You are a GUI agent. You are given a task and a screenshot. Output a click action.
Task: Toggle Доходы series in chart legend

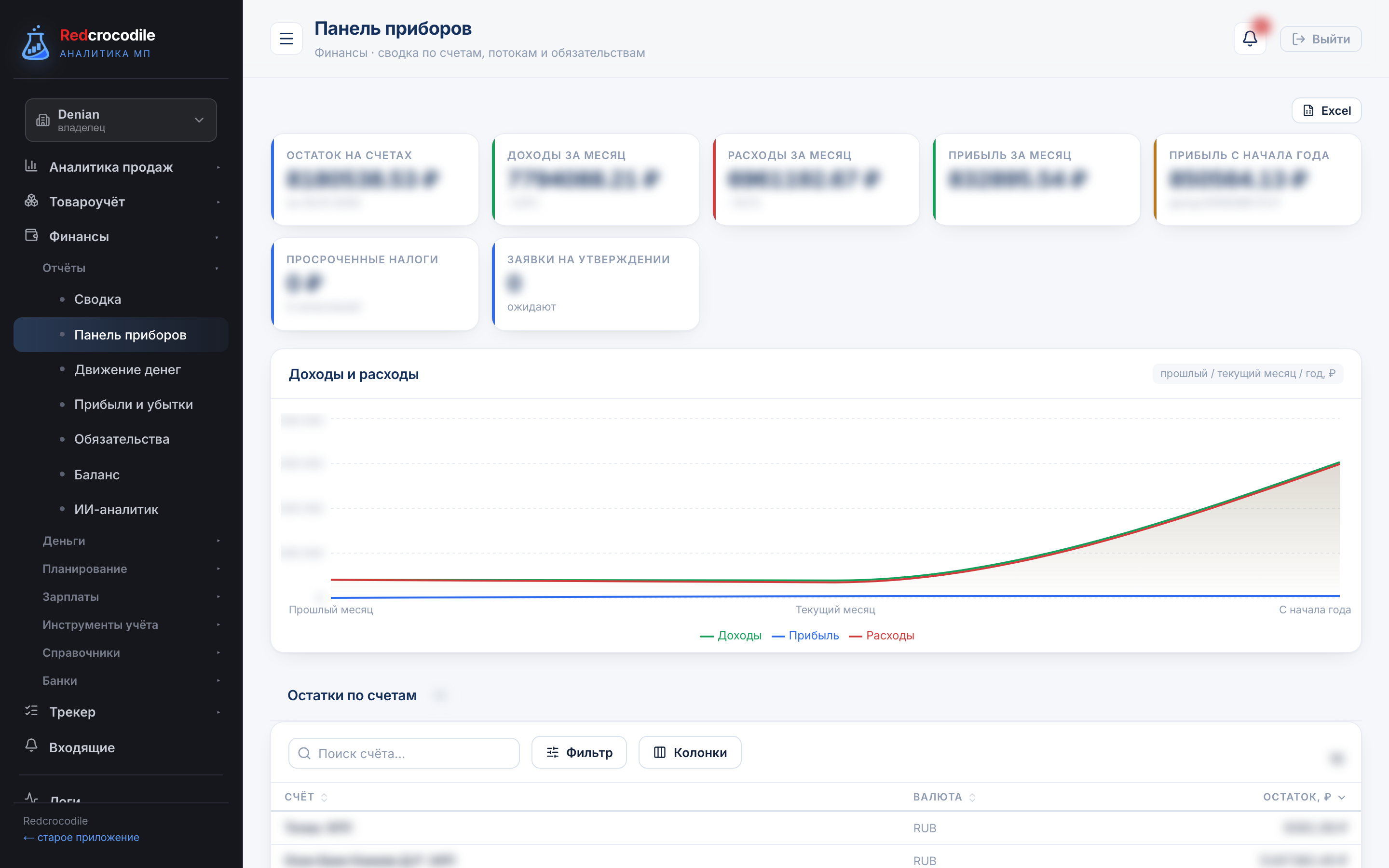coord(731,636)
